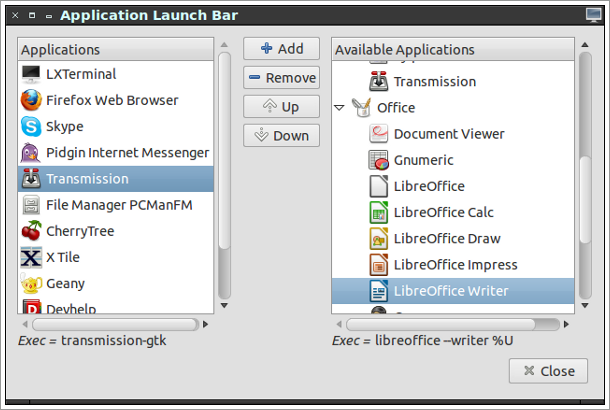The height and width of the screenshot is (410, 610).
Task: Click the Firefox Web Browser icon
Action: click(x=31, y=100)
